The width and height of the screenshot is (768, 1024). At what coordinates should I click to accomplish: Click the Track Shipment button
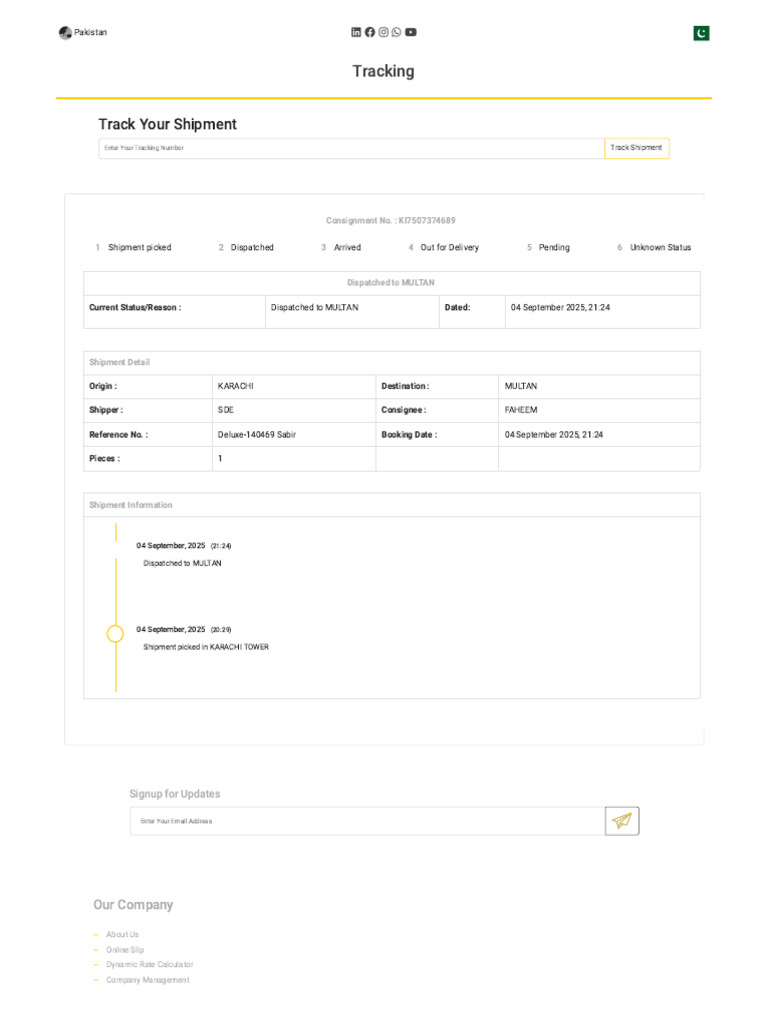[637, 148]
